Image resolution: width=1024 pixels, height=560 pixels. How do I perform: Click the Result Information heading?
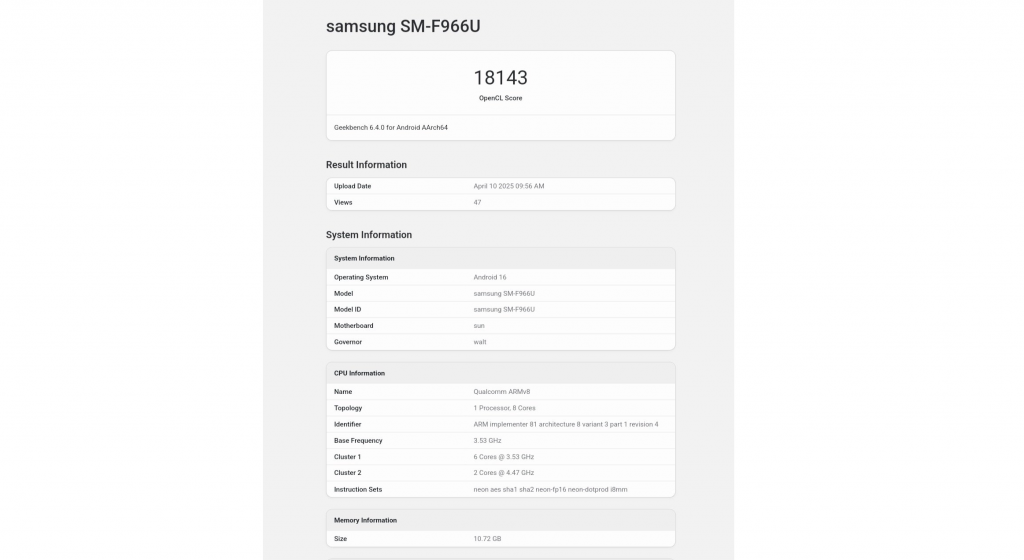(366, 165)
